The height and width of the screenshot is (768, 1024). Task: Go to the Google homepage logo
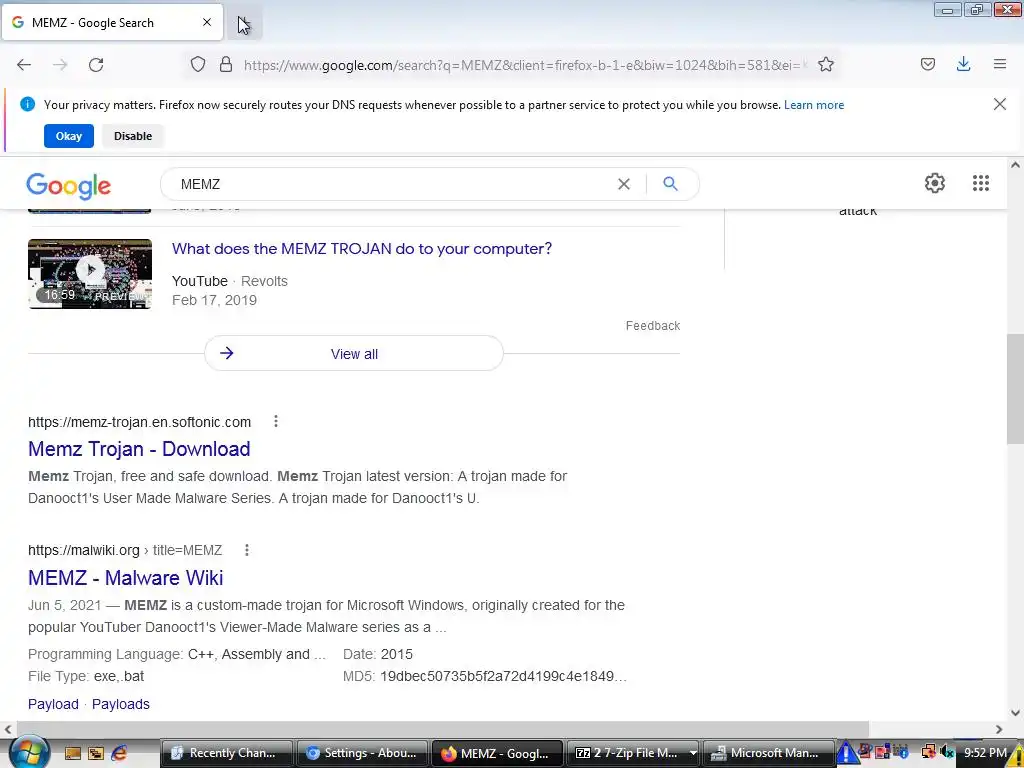point(69,186)
